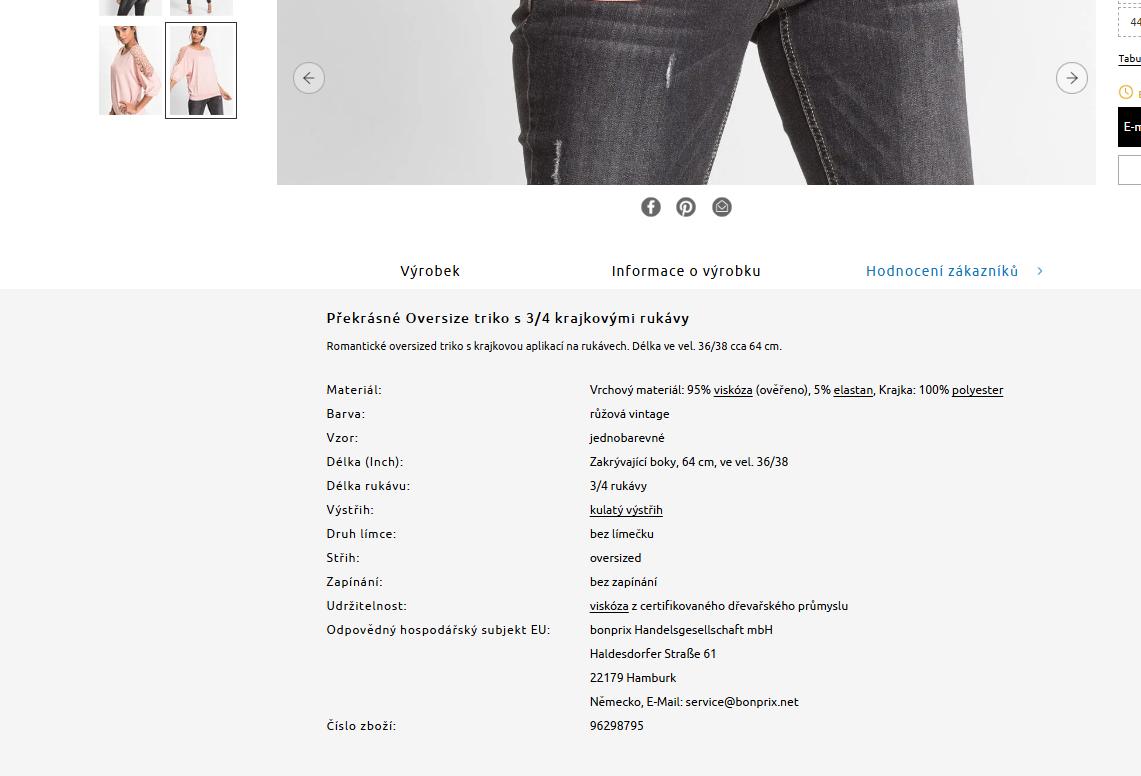Share the product on Facebook
Viewport: 1141px width, 776px height.
tap(651, 207)
